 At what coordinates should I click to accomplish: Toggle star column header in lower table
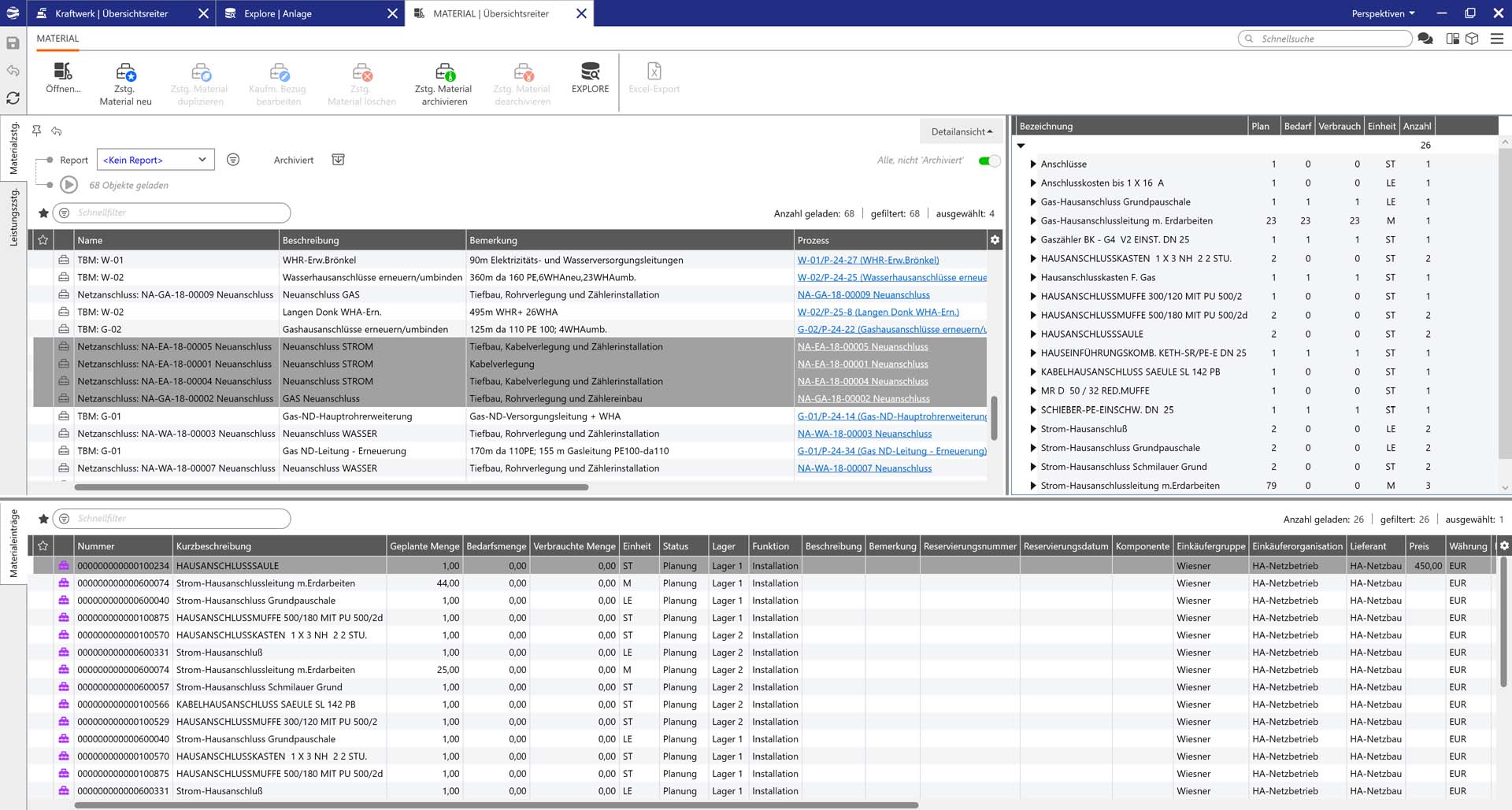43,546
